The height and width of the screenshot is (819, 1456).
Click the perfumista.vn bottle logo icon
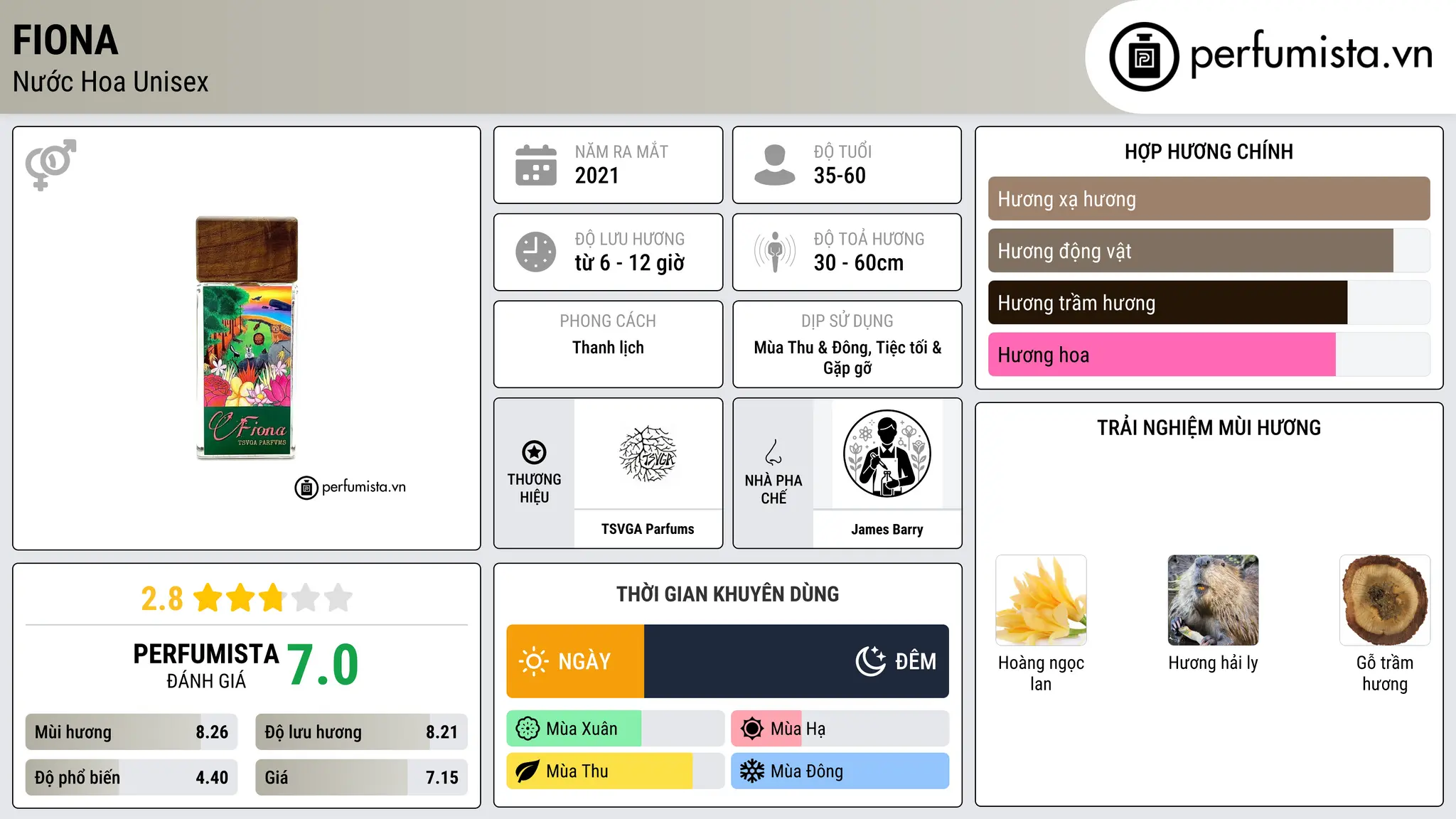(1144, 57)
